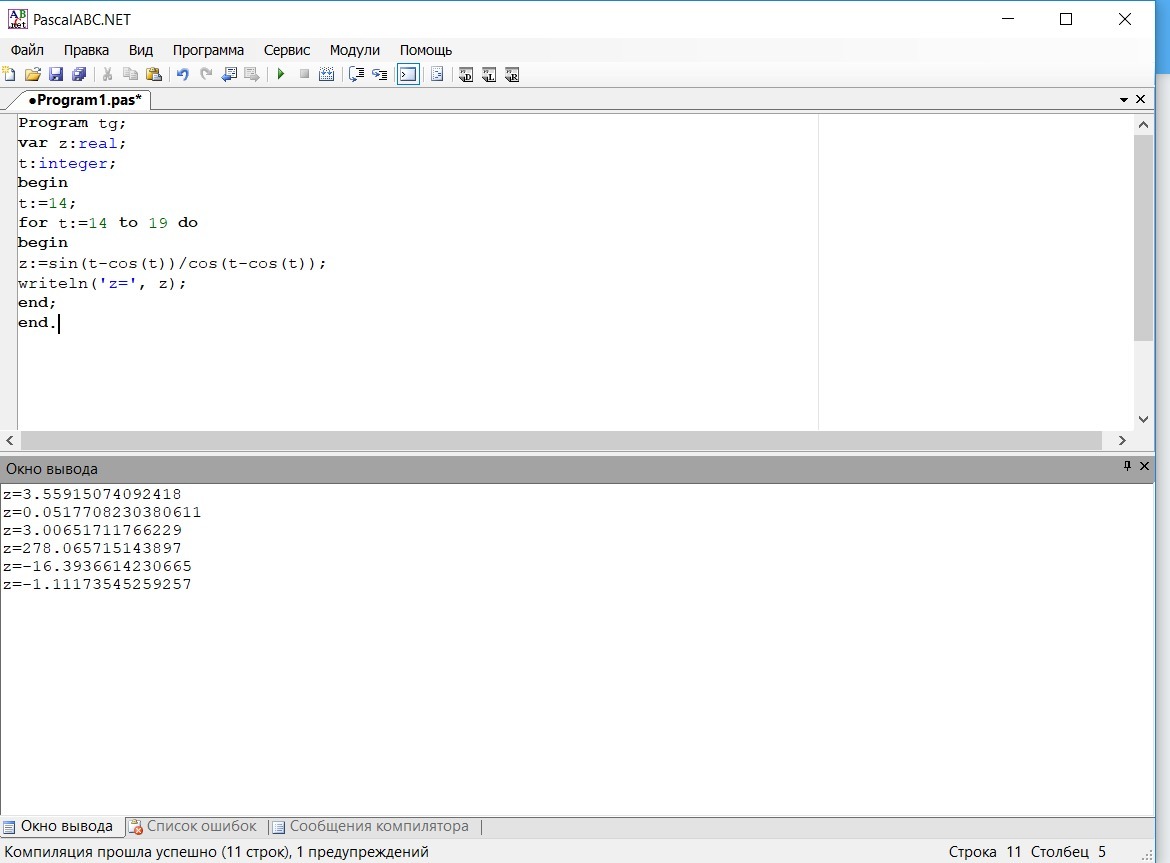The height and width of the screenshot is (863, 1170).
Task: Click the horizontal scroll right arrow
Action: point(1122,441)
